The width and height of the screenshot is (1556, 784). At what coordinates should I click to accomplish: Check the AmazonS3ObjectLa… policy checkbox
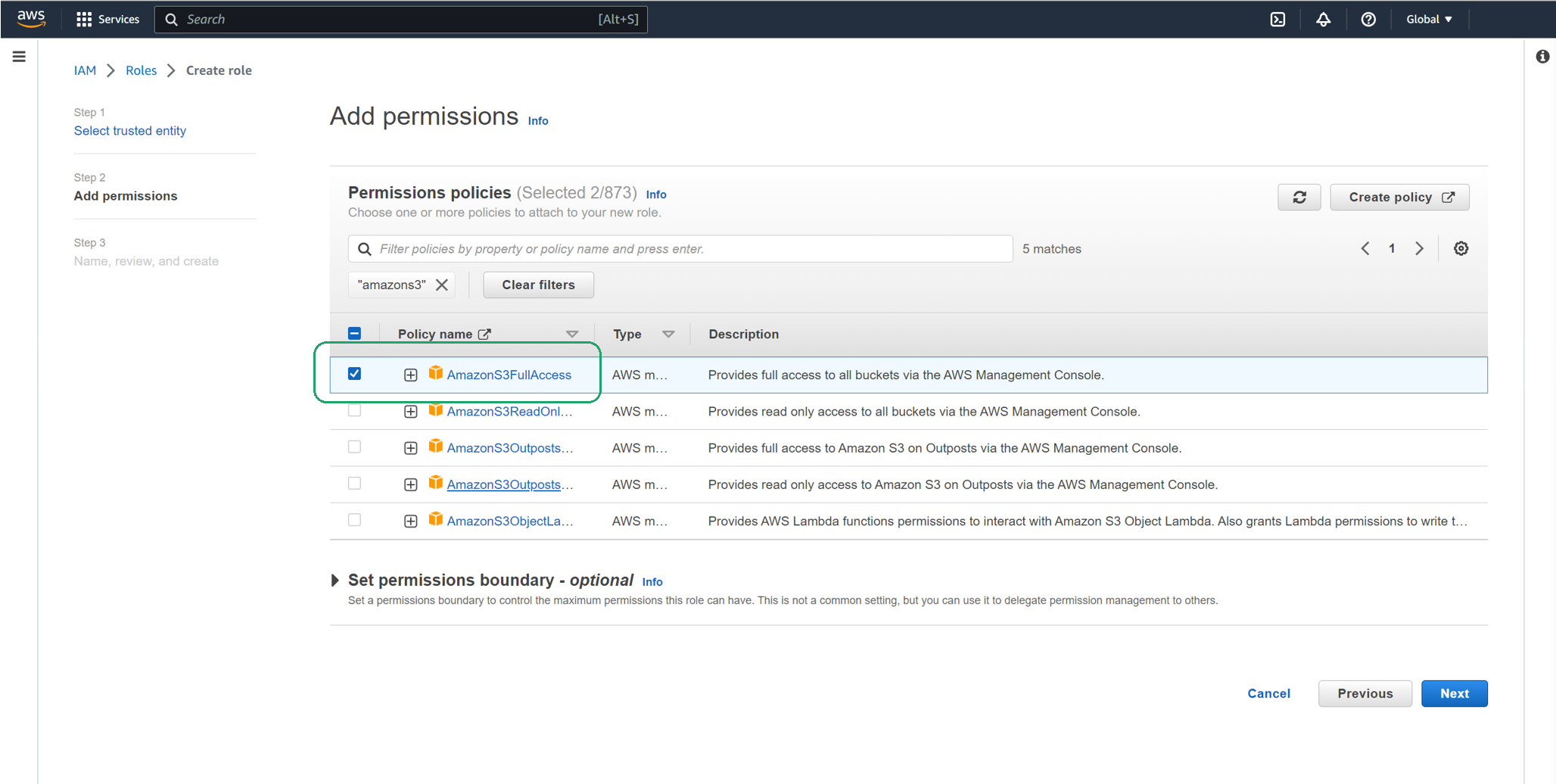pos(354,520)
